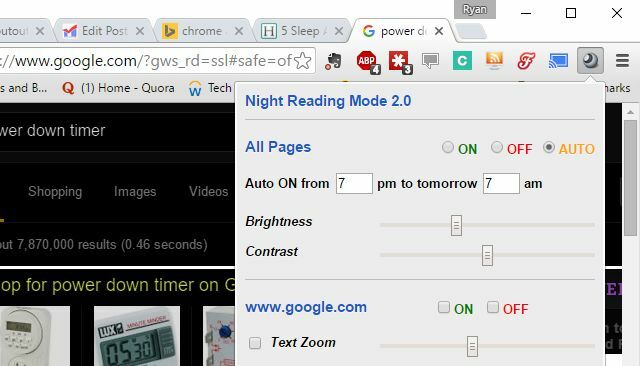This screenshot has height=366, width=640.
Task: Select the power down Google tab
Action: (x=402, y=31)
